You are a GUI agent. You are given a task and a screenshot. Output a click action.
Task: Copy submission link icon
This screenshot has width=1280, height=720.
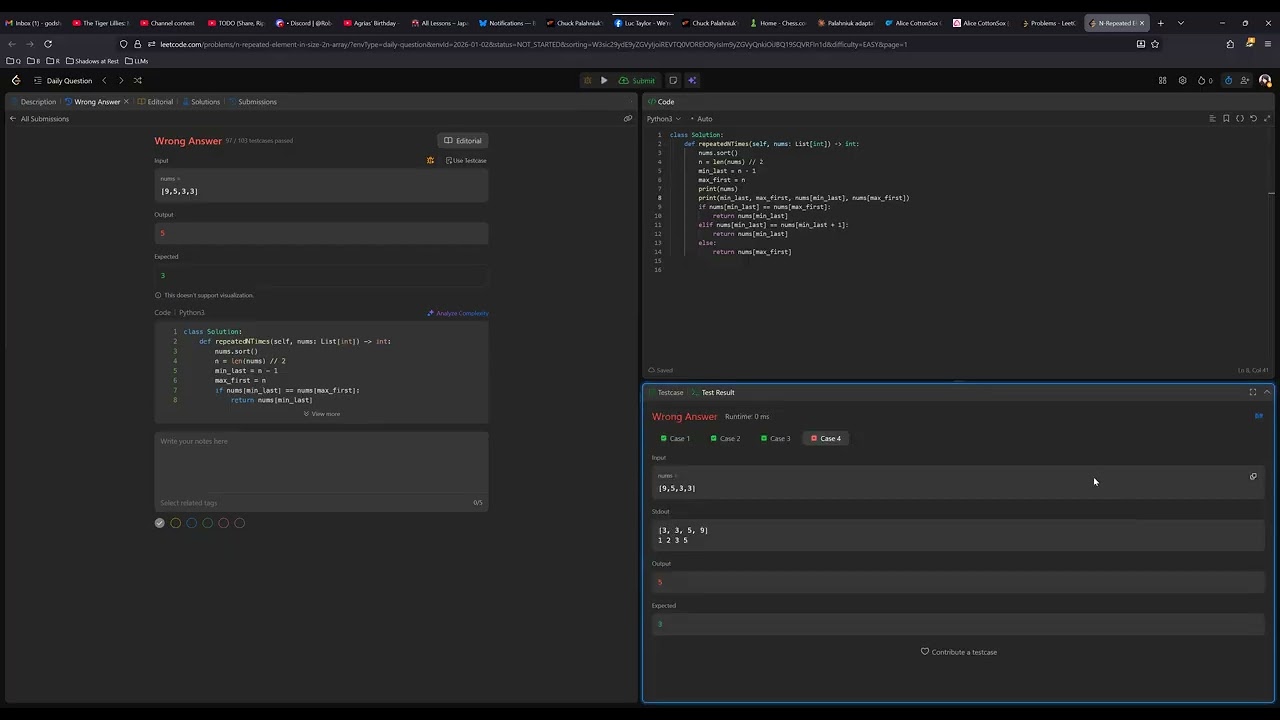pyautogui.click(x=628, y=119)
